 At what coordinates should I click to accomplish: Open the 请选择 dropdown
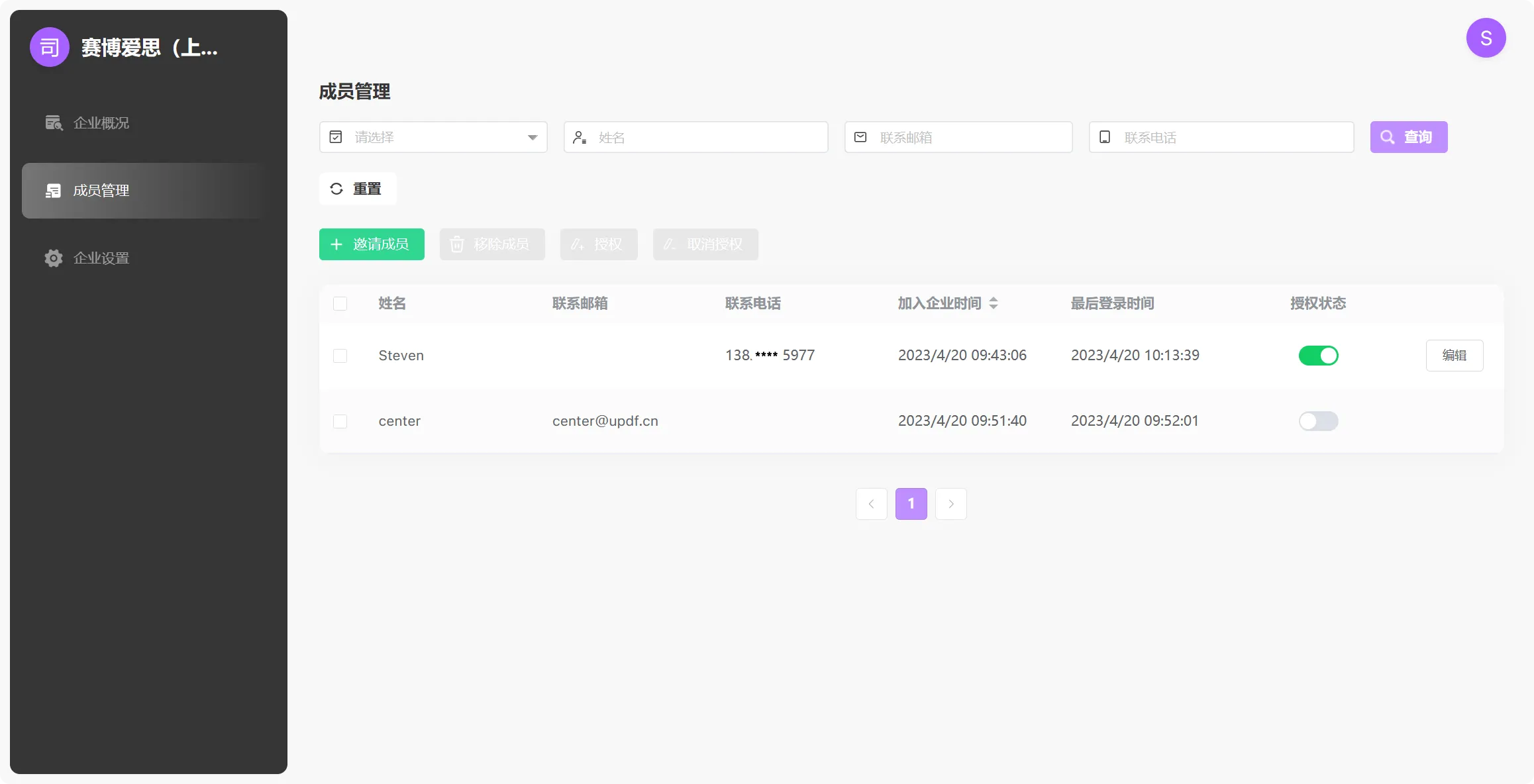[x=433, y=137]
